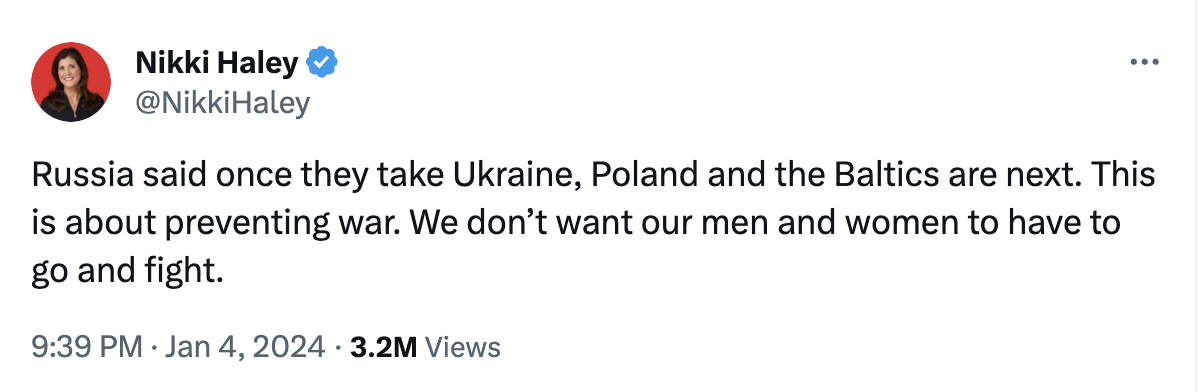Click the blue verified checkmark badge
Viewport: 1198px width, 392px height.
click(x=322, y=62)
